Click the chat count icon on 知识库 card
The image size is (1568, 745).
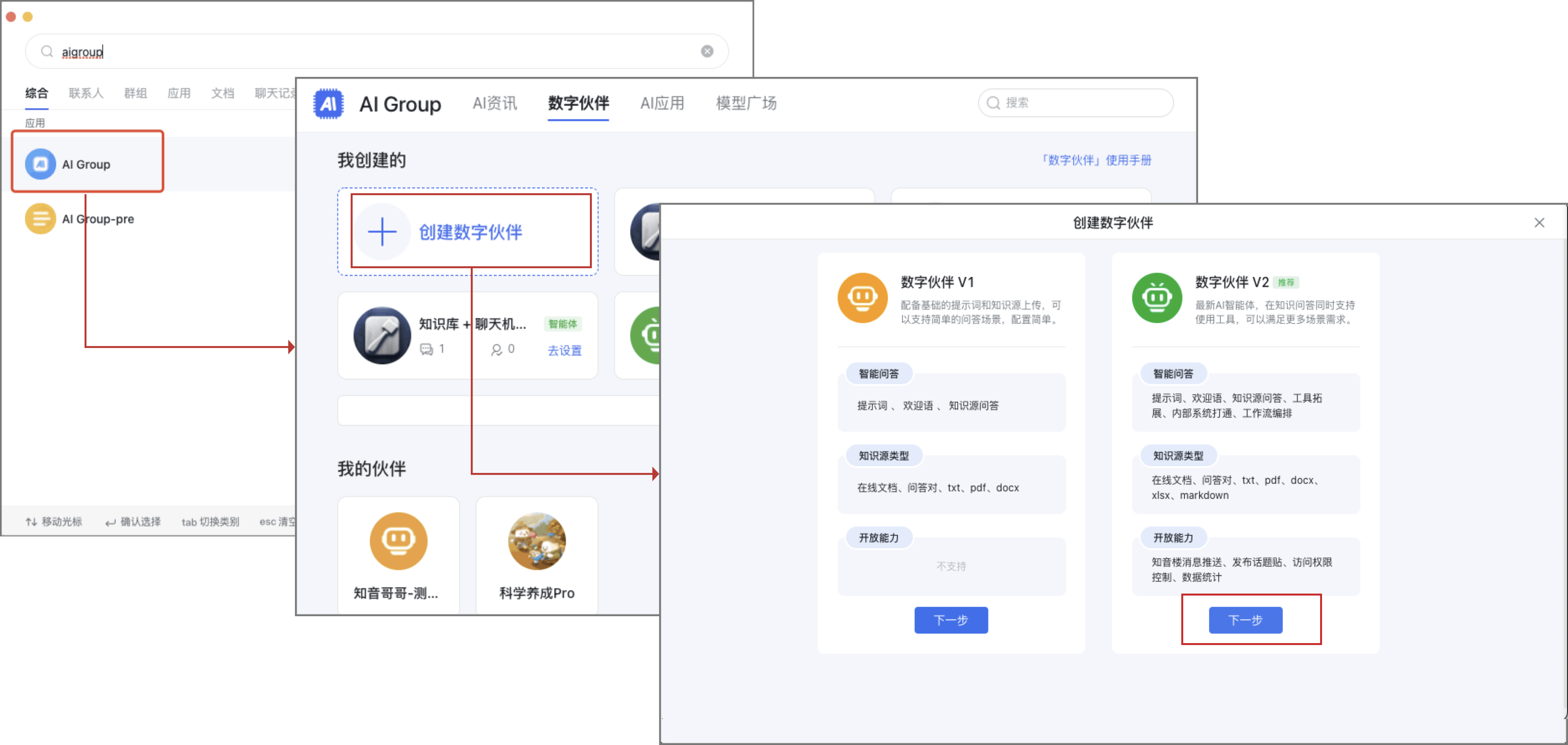(427, 350)
